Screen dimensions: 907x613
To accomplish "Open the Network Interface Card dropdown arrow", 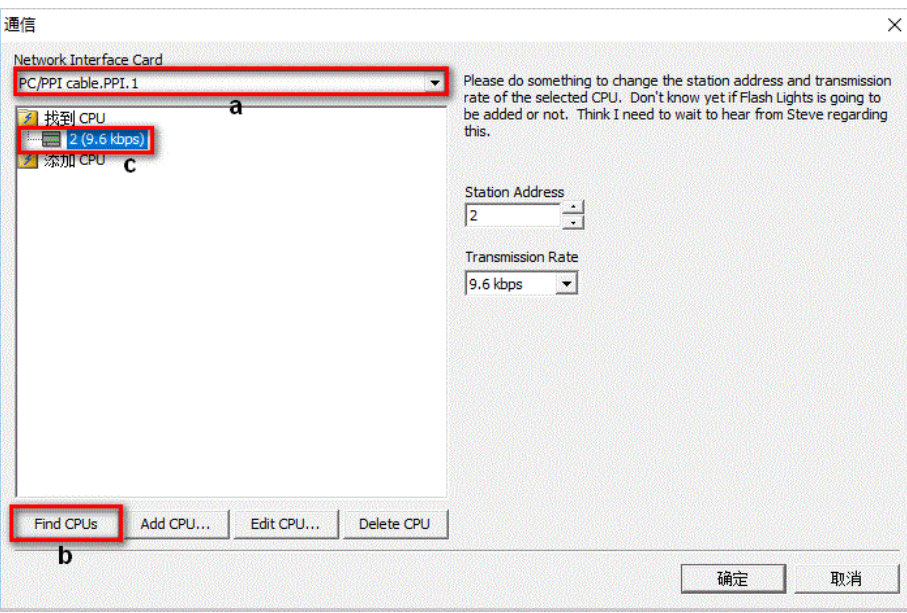I will tap(434, 83).
